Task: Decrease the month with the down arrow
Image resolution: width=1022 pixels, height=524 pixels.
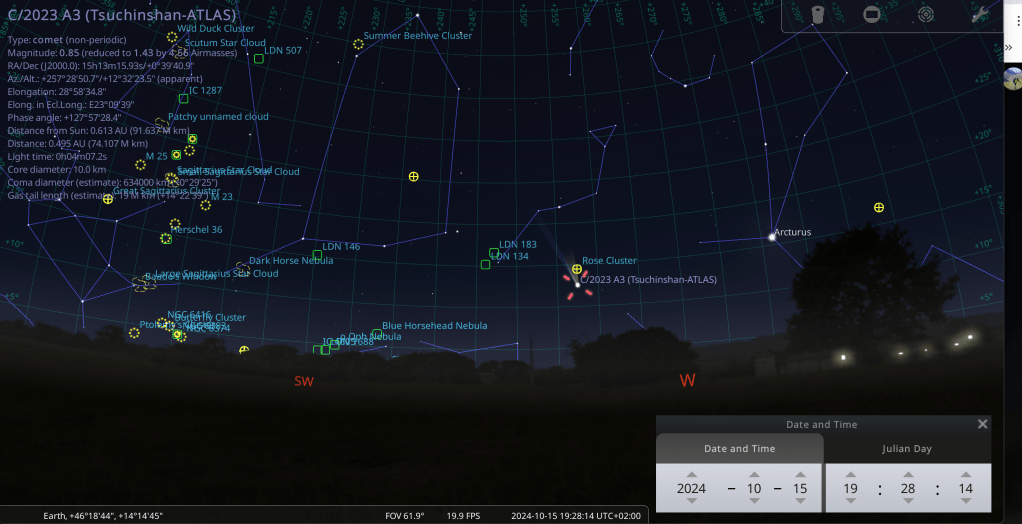Action: click(x=754, y=502)
